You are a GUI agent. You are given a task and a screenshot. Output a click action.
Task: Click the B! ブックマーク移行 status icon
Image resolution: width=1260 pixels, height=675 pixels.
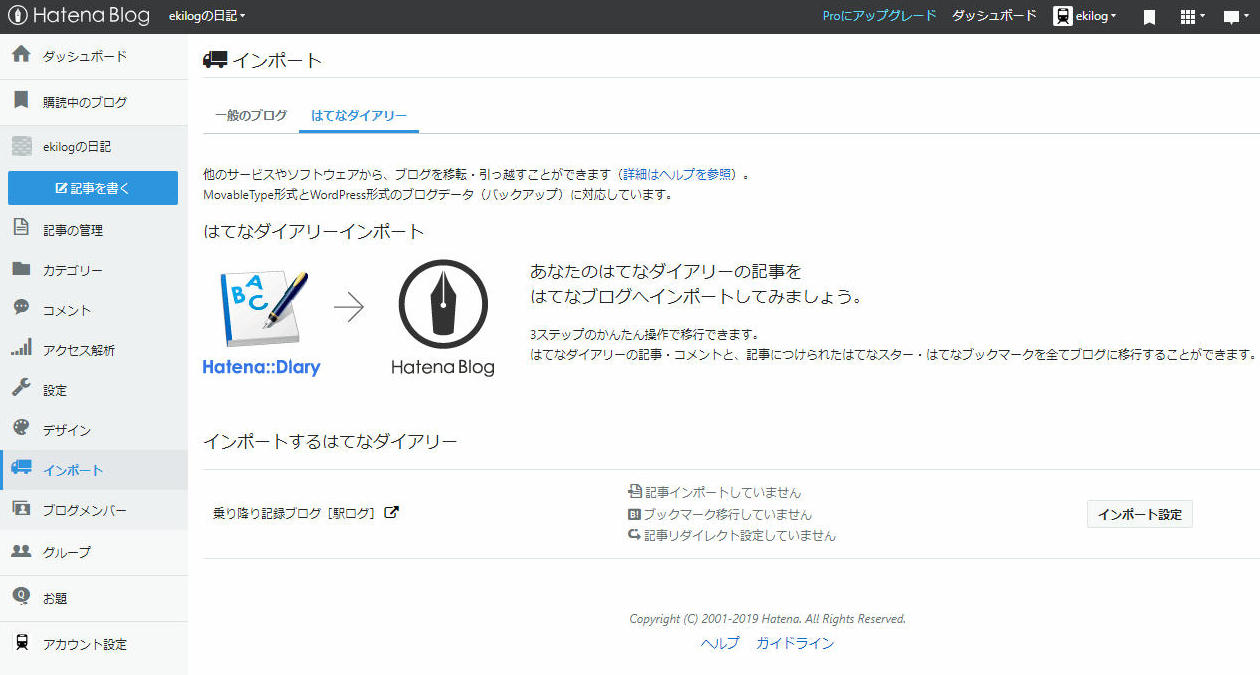coord(634,514)
